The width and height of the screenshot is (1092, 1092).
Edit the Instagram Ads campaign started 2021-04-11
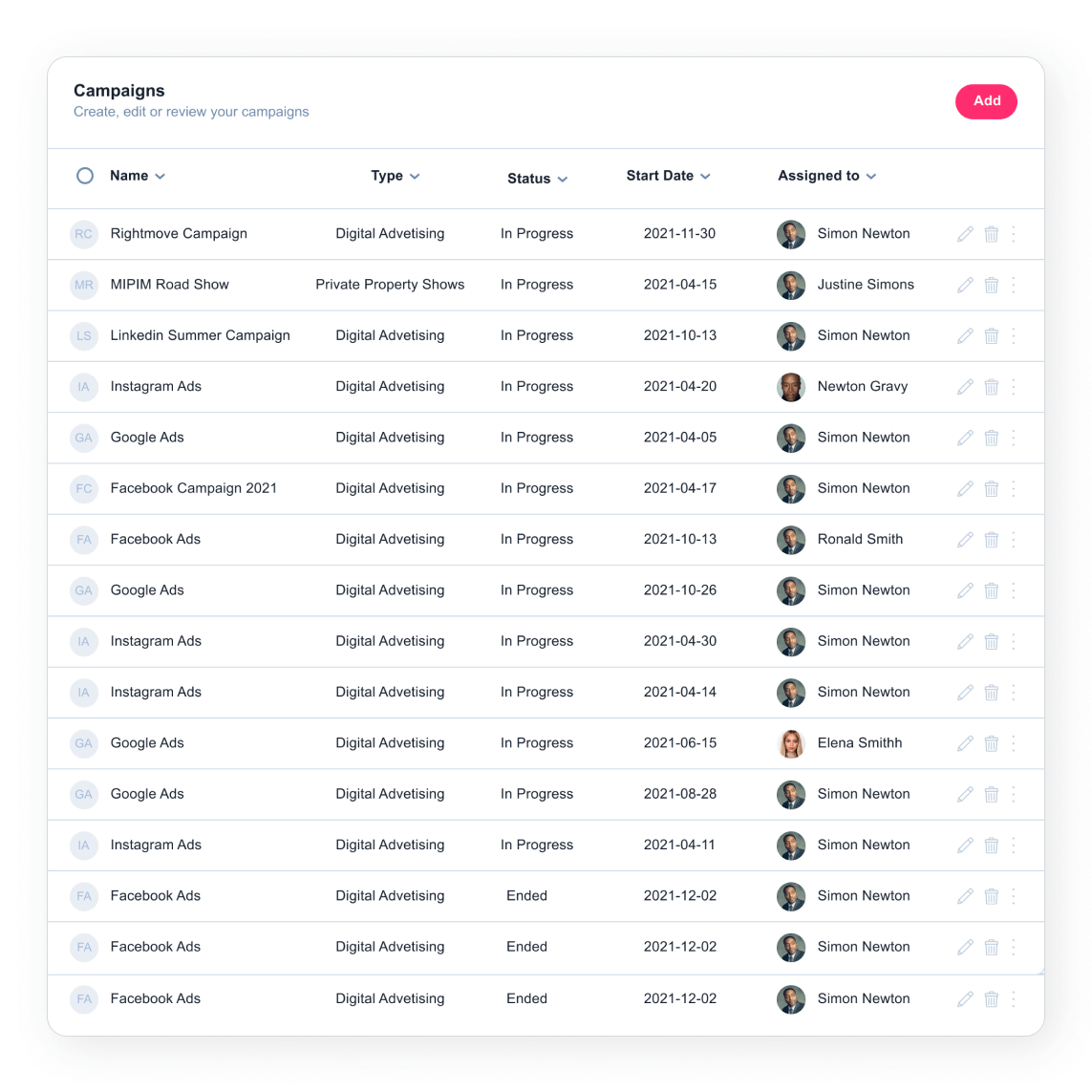tap(965, 846)
